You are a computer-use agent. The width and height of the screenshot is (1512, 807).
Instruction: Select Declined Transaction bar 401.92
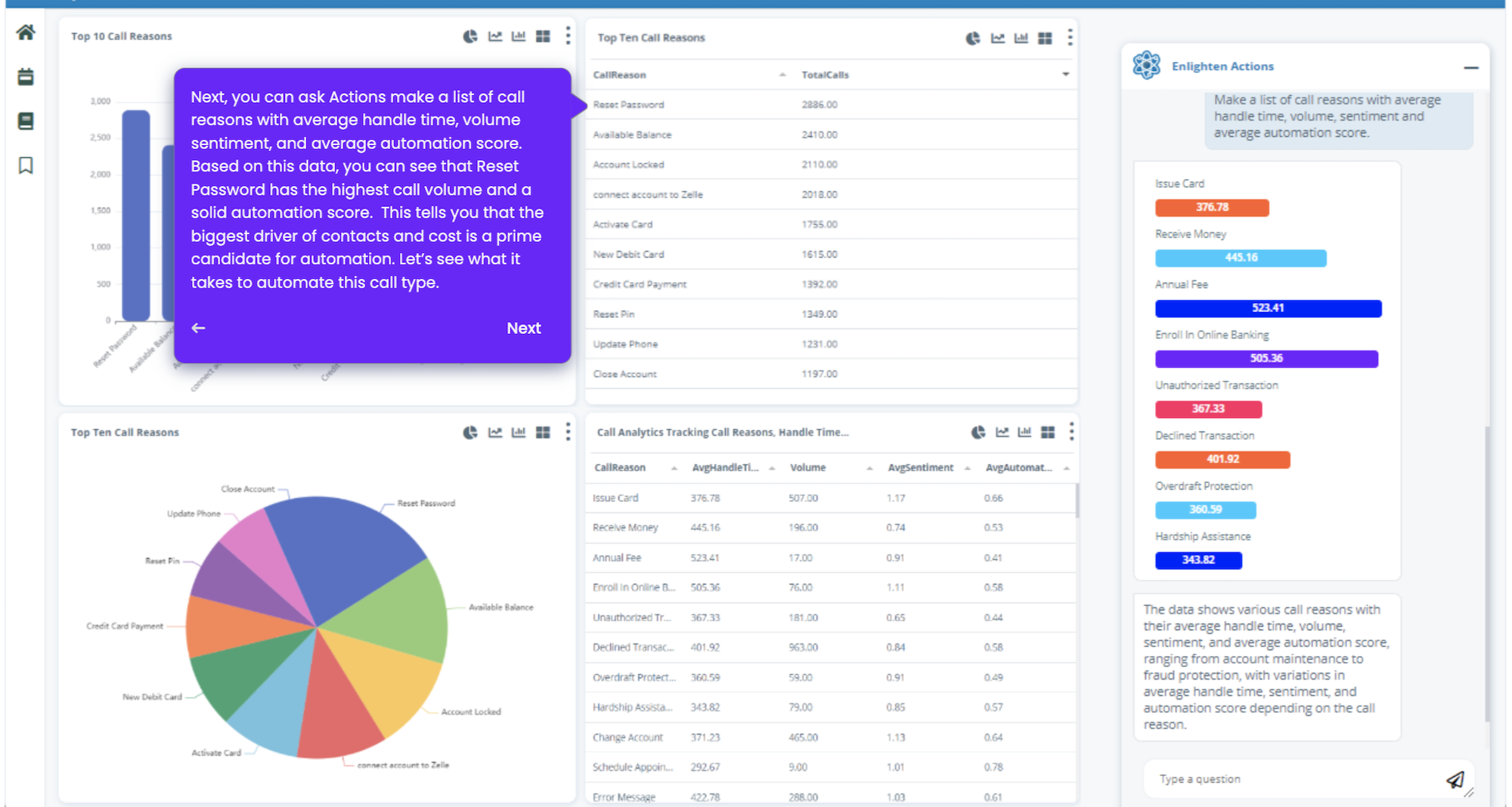pos(1222,459)
